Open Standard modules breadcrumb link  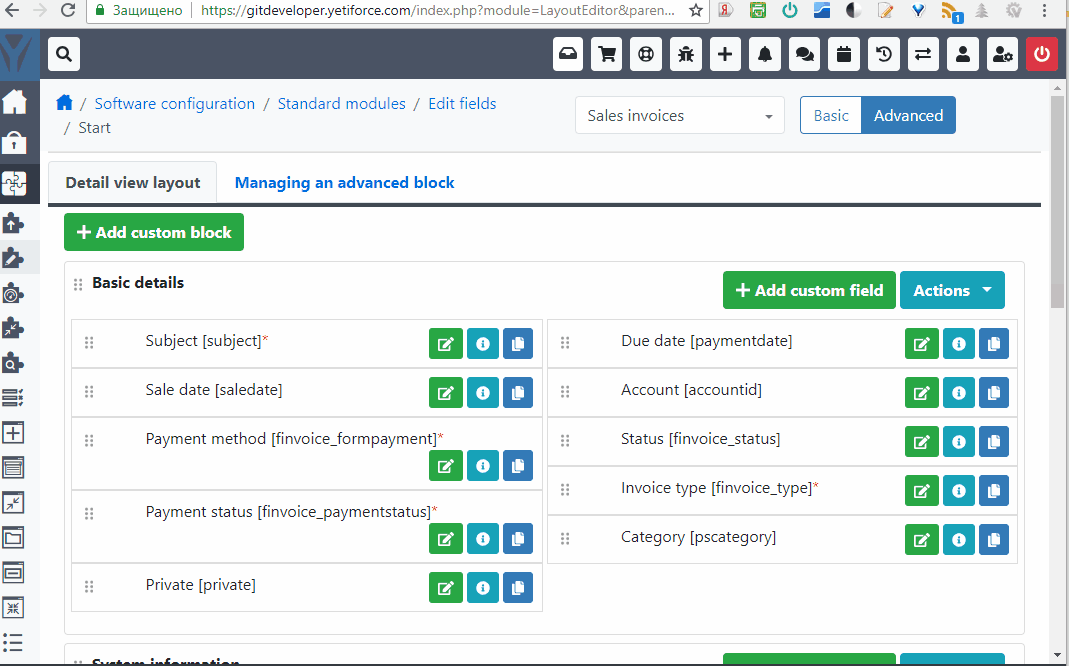342,104
